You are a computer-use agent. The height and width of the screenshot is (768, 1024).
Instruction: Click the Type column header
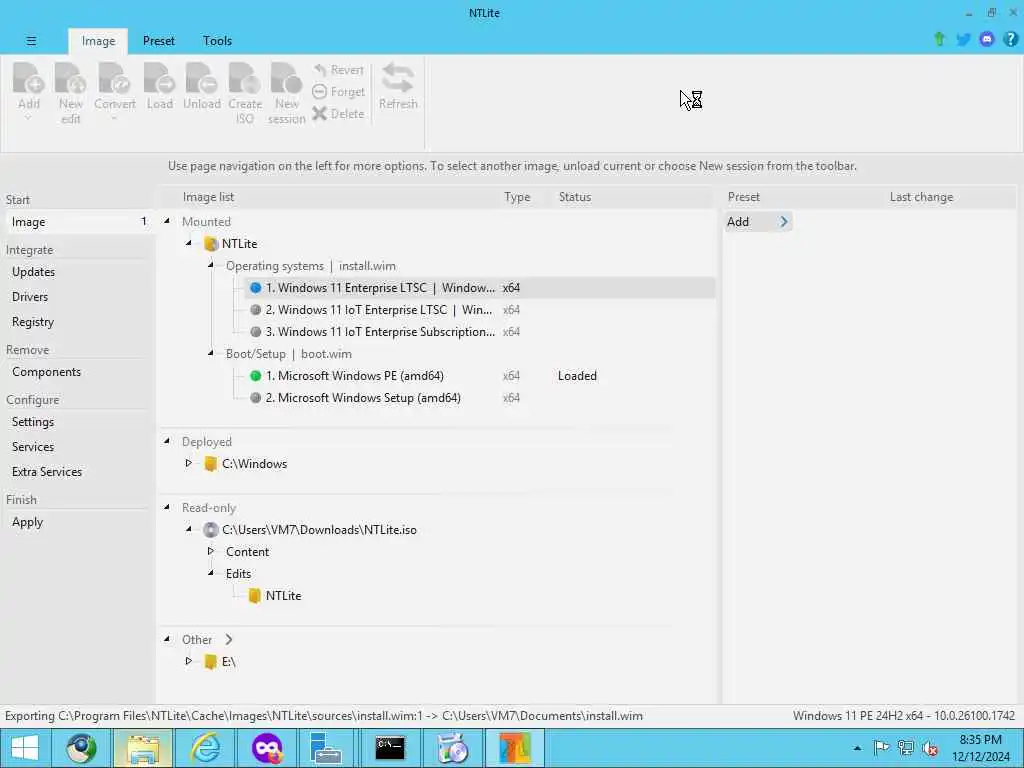[517, 197]
